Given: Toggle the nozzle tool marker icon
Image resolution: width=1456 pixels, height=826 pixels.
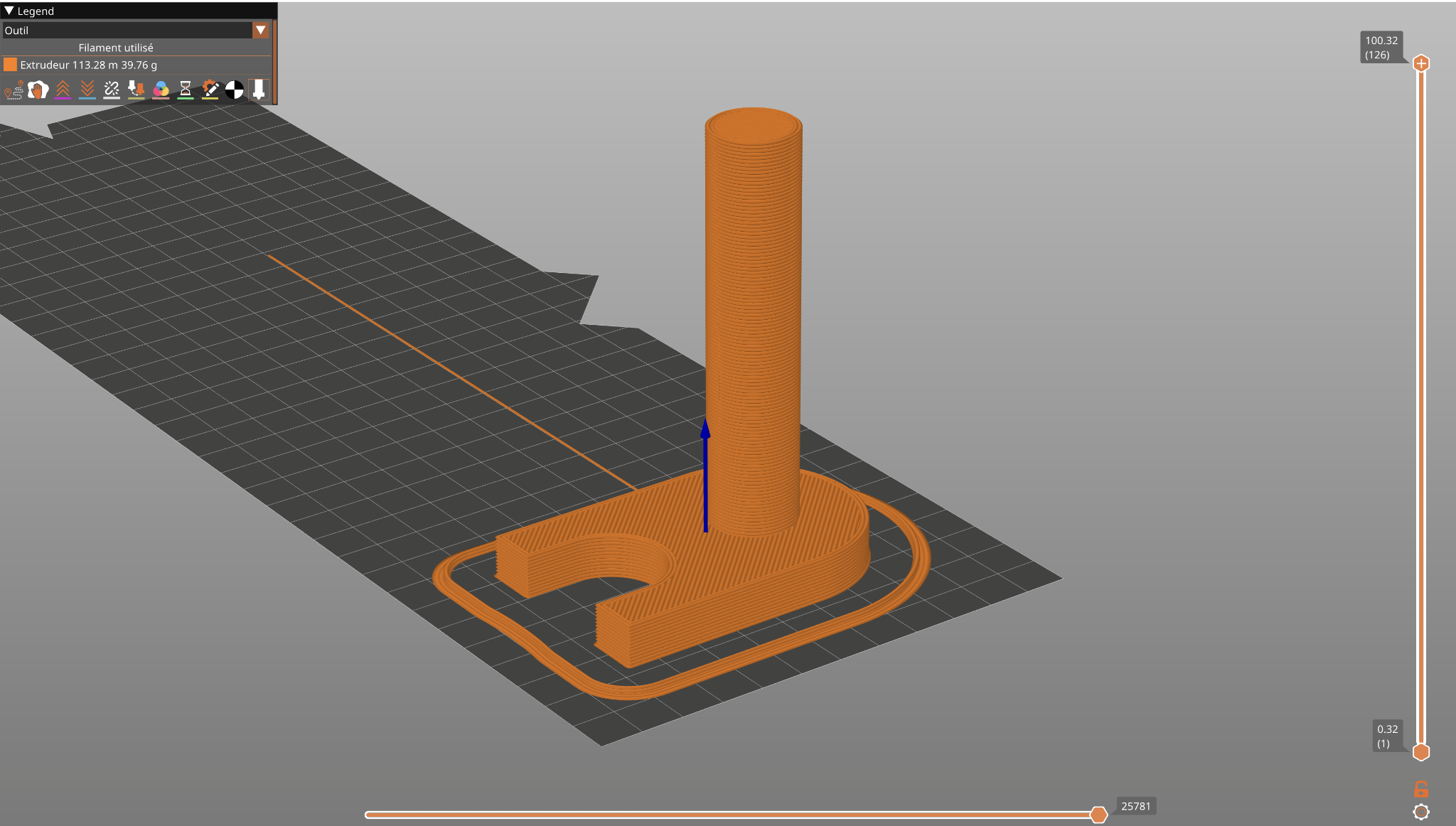Looking at the screenshot, I should pos(259,90).
